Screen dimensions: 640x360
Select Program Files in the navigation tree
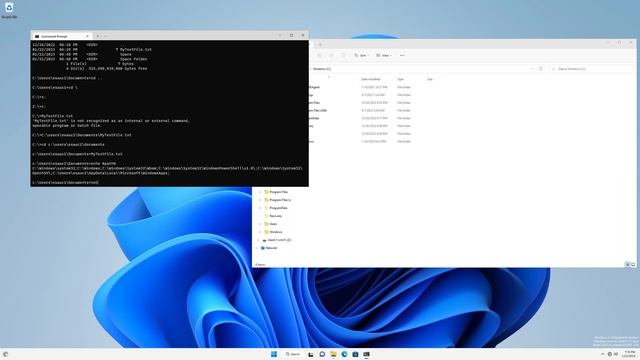point(276,192)
